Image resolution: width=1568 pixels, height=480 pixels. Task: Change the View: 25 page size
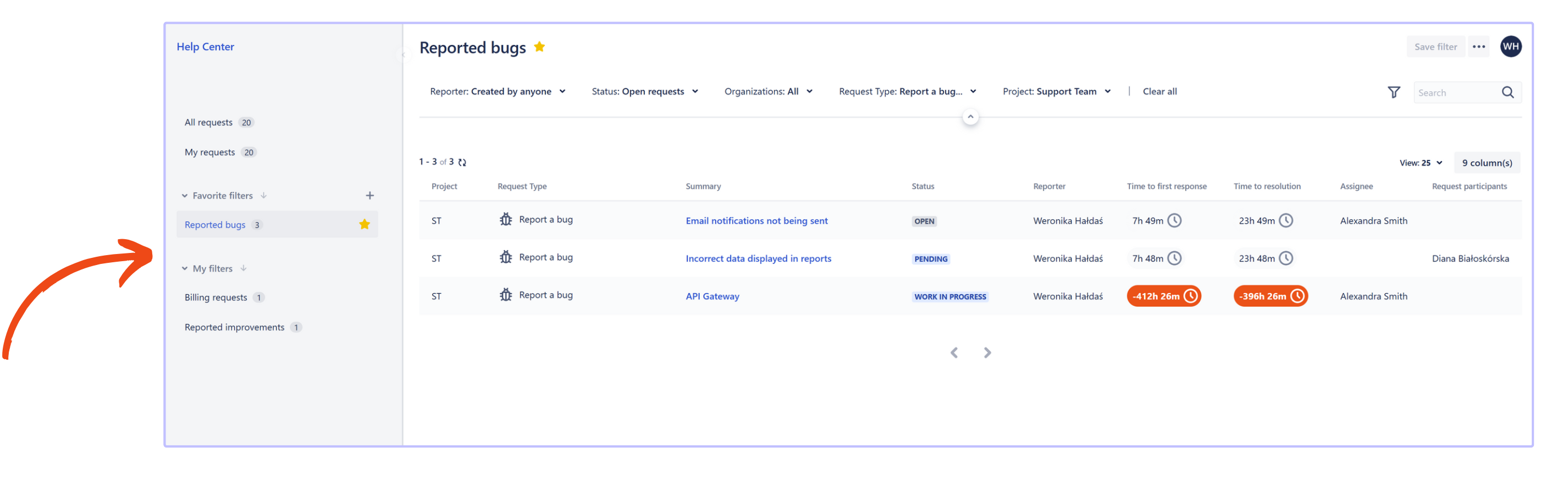pos(1421,163)
